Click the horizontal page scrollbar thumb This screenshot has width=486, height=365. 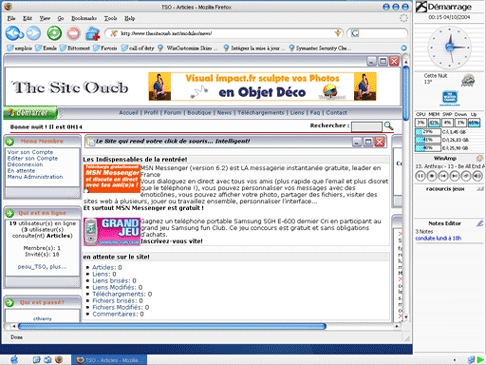coord(172,326)
